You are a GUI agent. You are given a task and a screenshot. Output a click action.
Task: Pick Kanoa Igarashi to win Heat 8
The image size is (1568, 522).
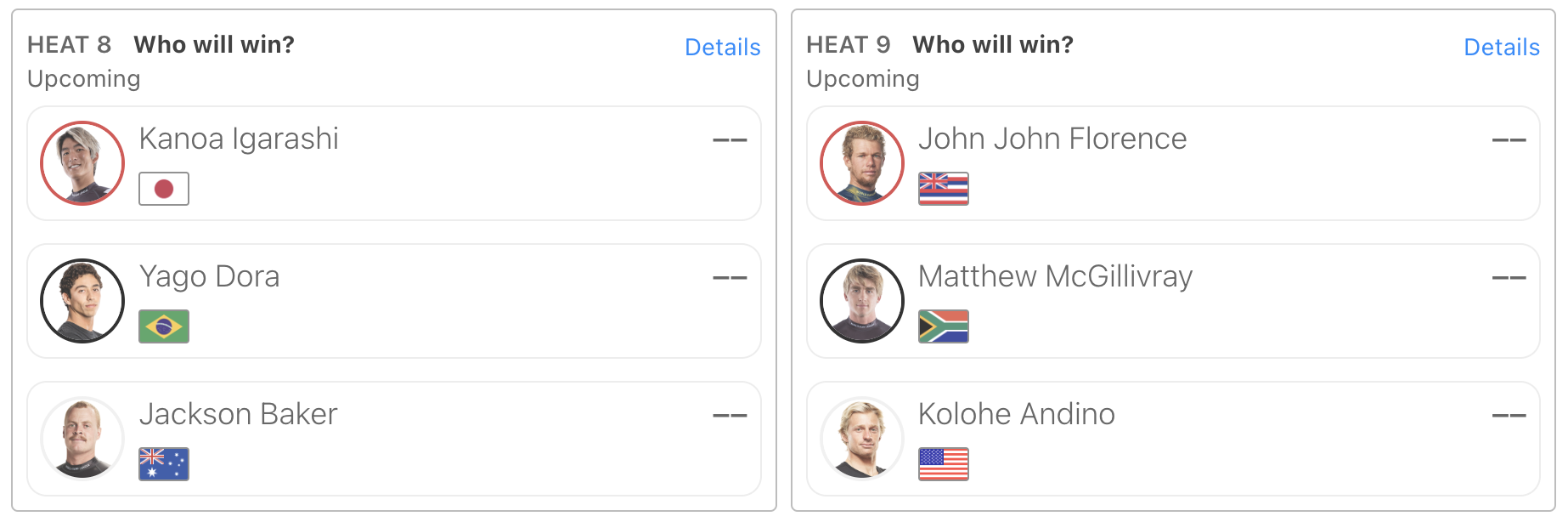[394, 163]
